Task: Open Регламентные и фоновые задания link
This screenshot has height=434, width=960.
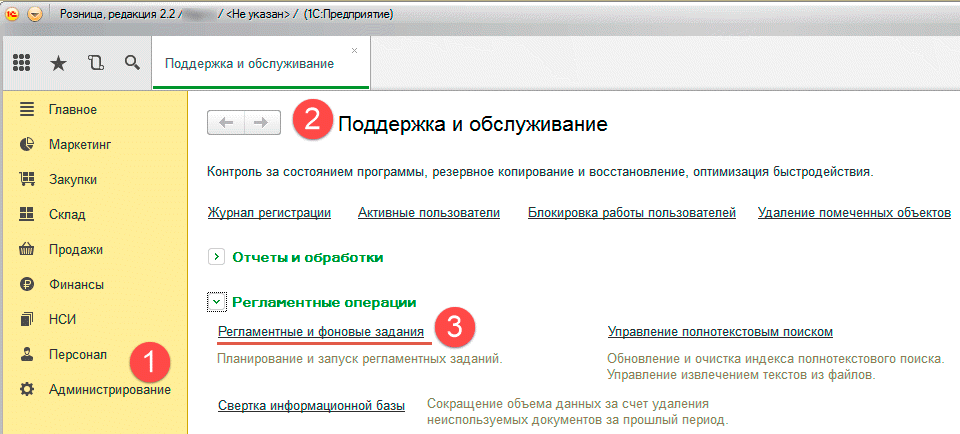Action: pyautogui.click(x=321, y=332)
